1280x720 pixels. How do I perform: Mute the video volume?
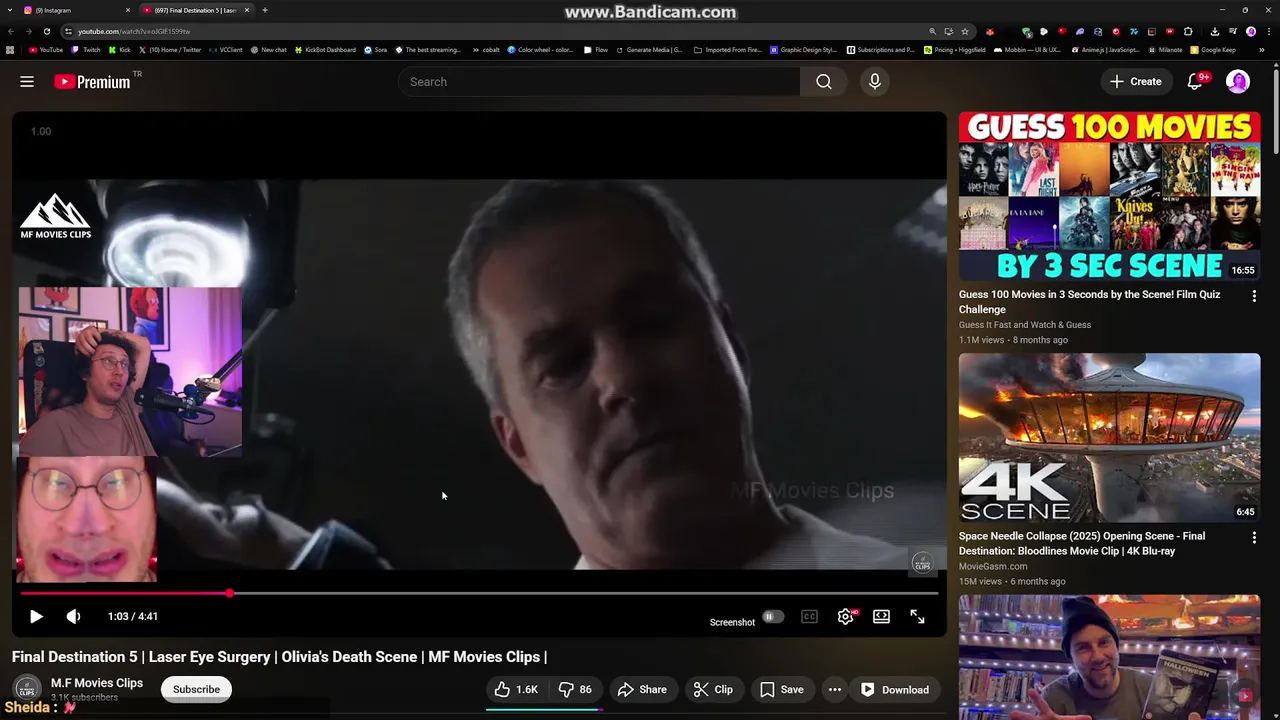[73, 617]
